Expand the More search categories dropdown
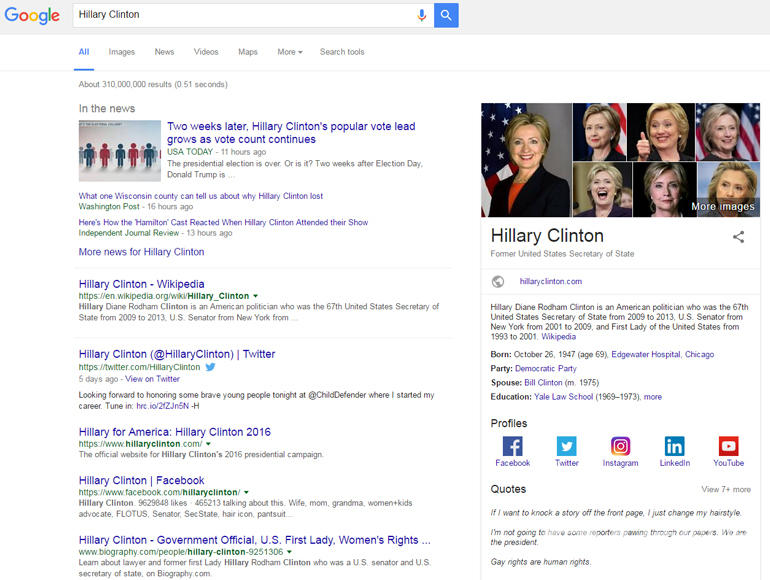 point(289,52)
